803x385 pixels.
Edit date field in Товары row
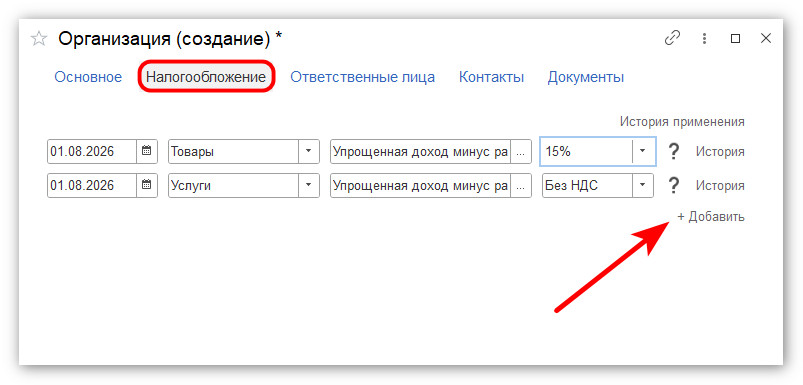(x=92, y=152)
